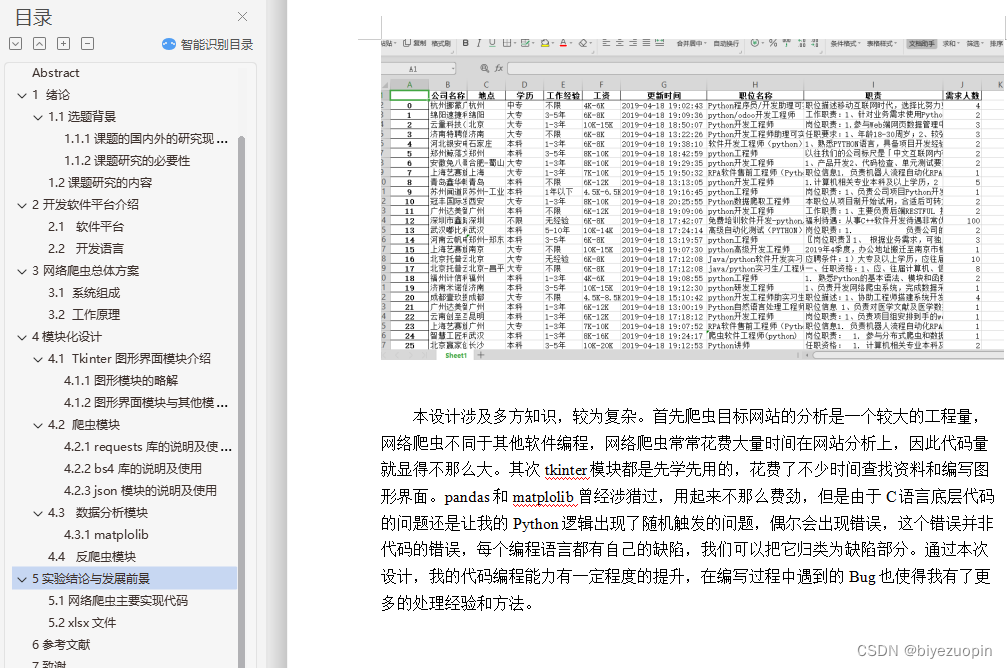Collapse the "4.2 爬虫模块" subsection chevron
The height and width of the screenshot is (668, 1007).
click(38, 425)
